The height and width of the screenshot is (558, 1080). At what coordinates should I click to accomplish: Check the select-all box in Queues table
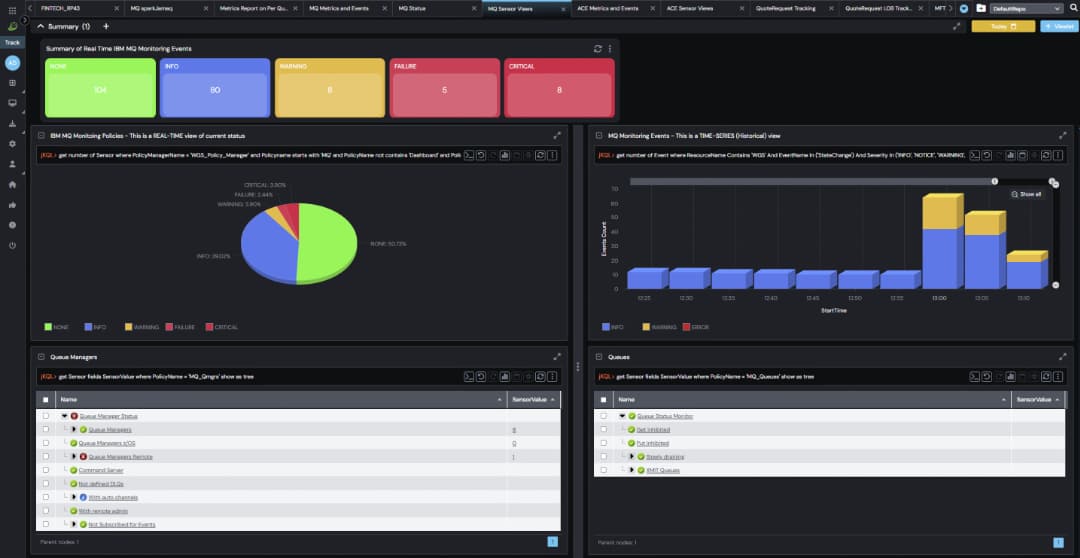(604, 400)
